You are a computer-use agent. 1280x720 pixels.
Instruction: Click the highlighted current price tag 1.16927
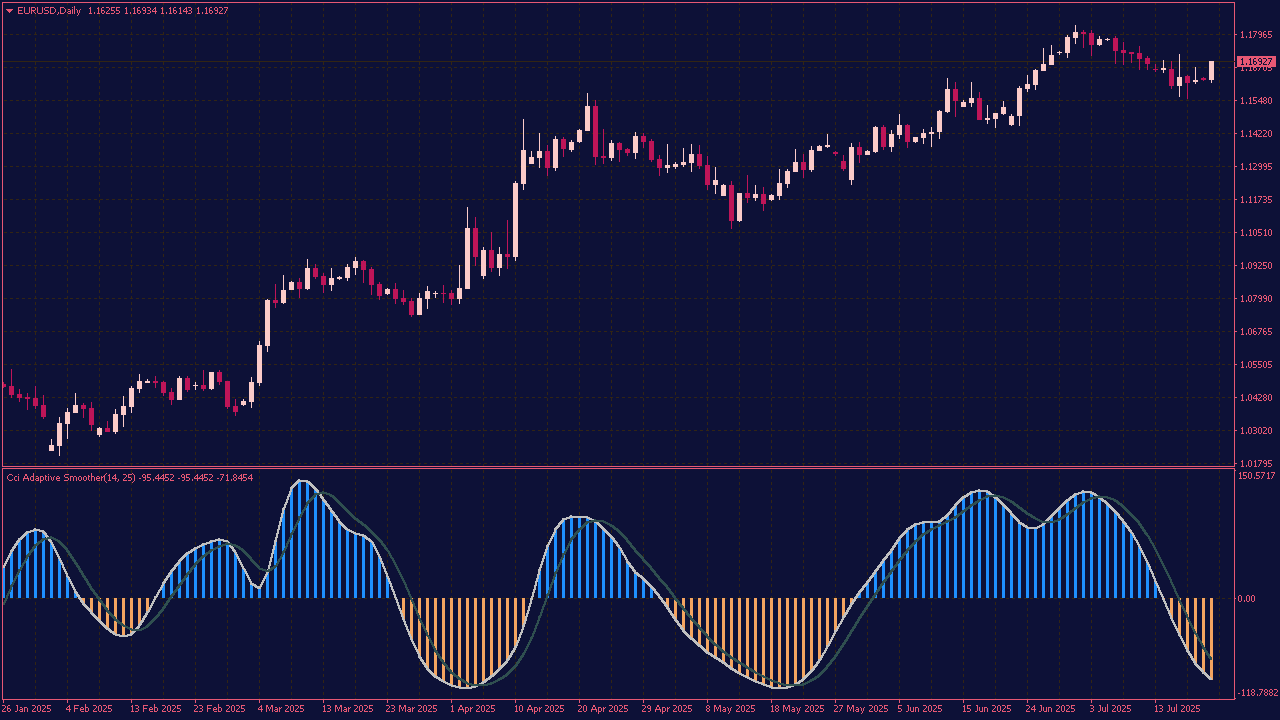tap(1256, 62)
